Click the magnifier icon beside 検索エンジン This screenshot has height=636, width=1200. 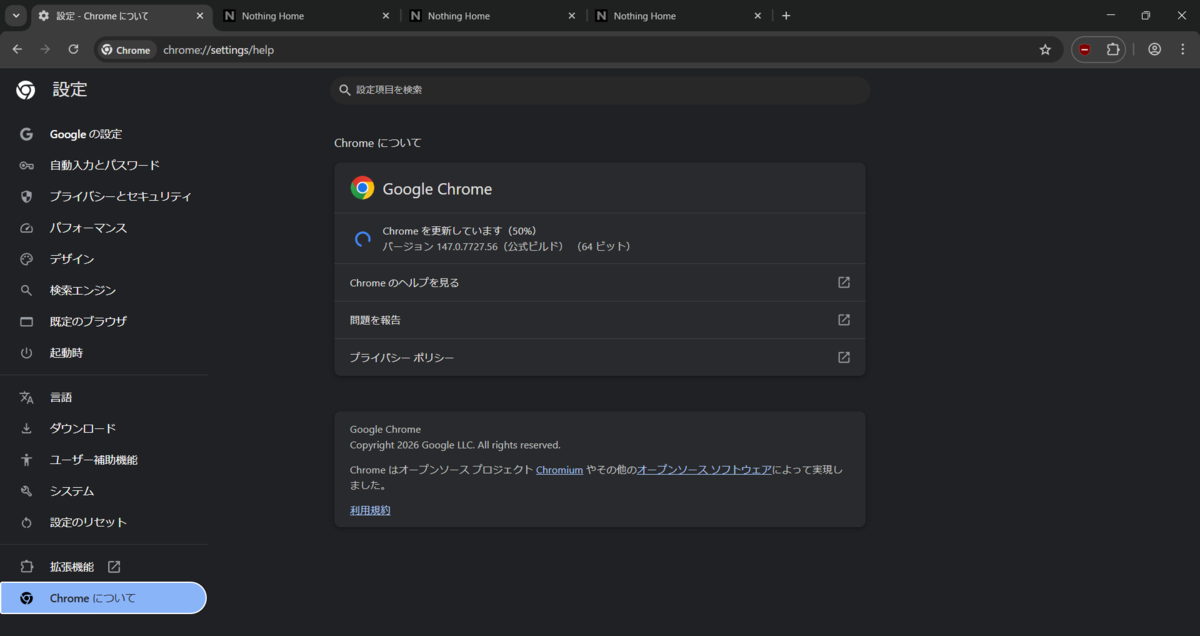27,291
